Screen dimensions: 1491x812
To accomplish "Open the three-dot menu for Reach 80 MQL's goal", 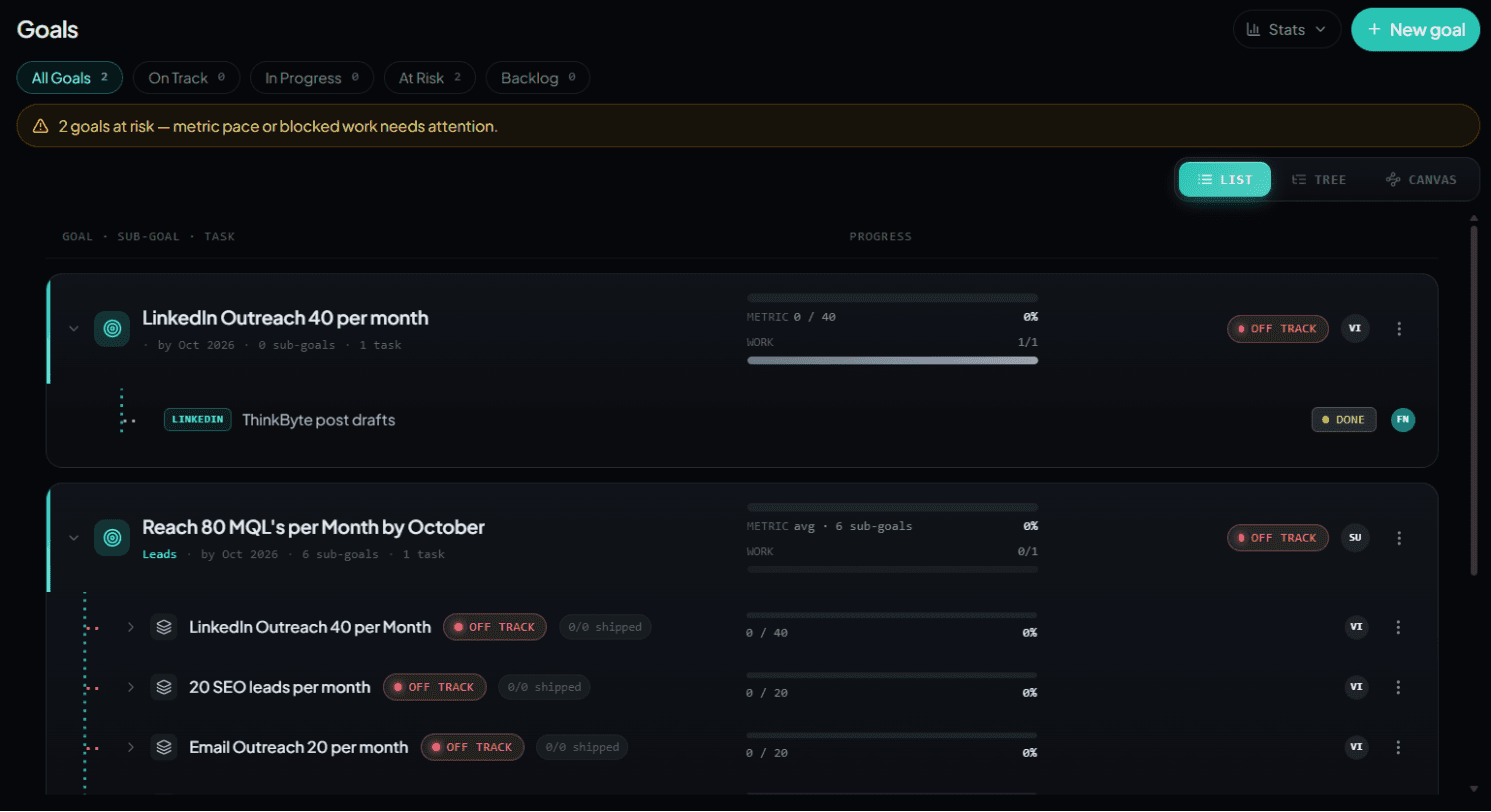I will (1399, 537).
